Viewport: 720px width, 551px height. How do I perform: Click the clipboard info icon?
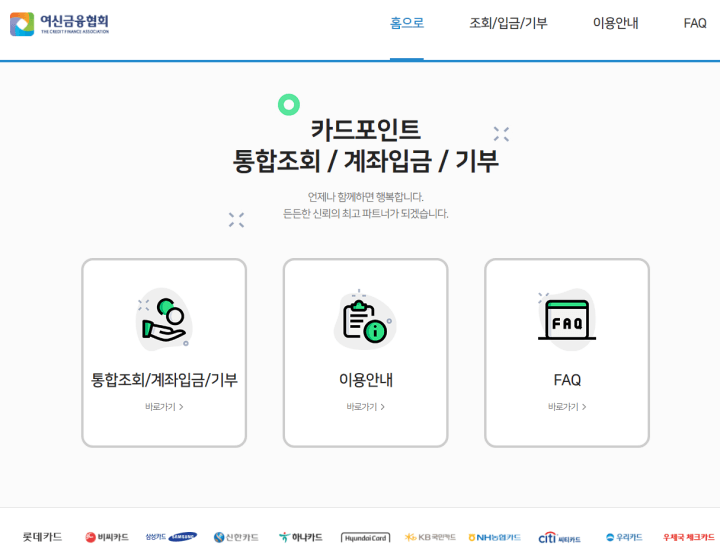pyautogui.click(x=366, y=320)
